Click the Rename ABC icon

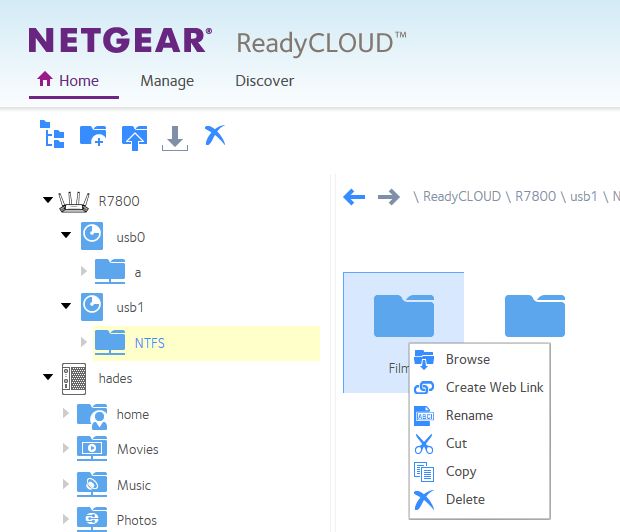click(424, 416)
